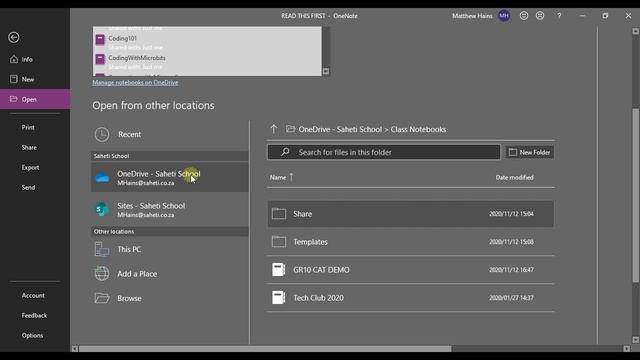Open the Share folder row
Screen dimensions: 640x360
click(411, 213)
